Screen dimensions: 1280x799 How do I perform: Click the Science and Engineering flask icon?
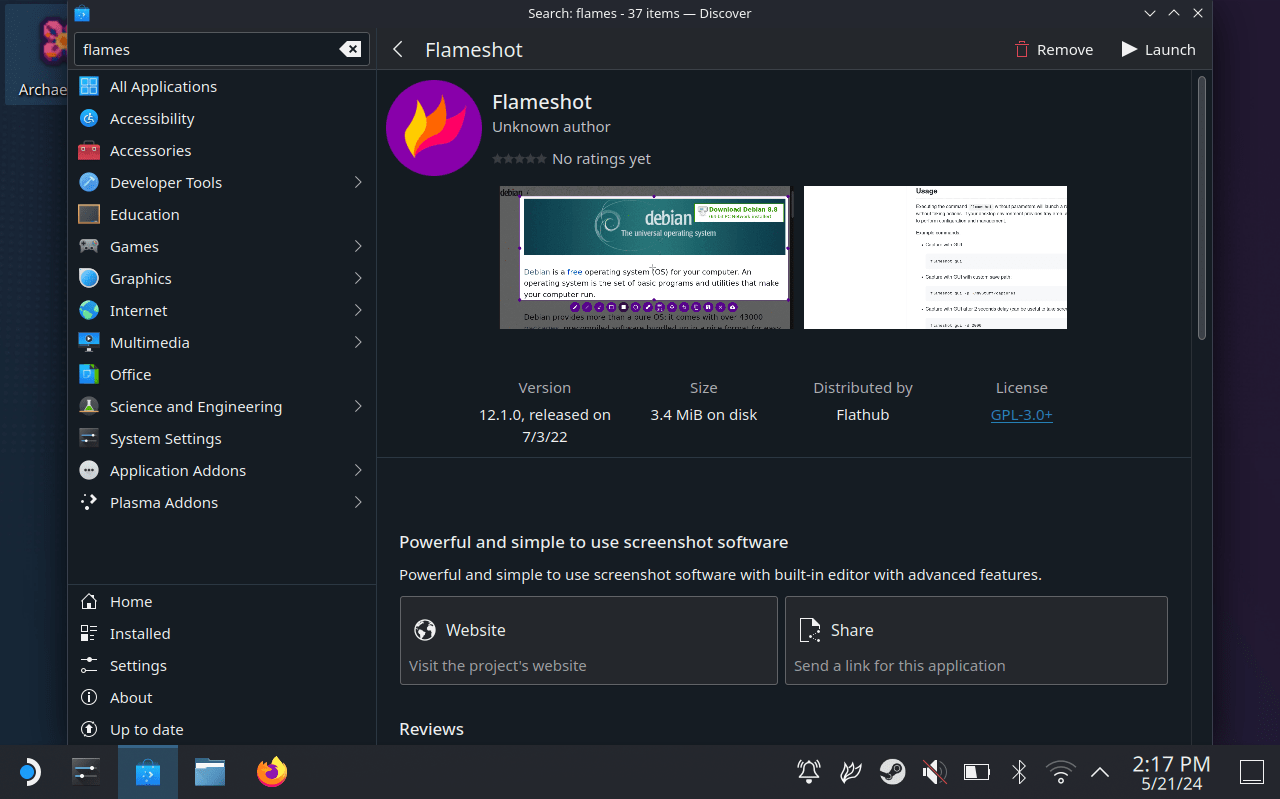point(89,406)
